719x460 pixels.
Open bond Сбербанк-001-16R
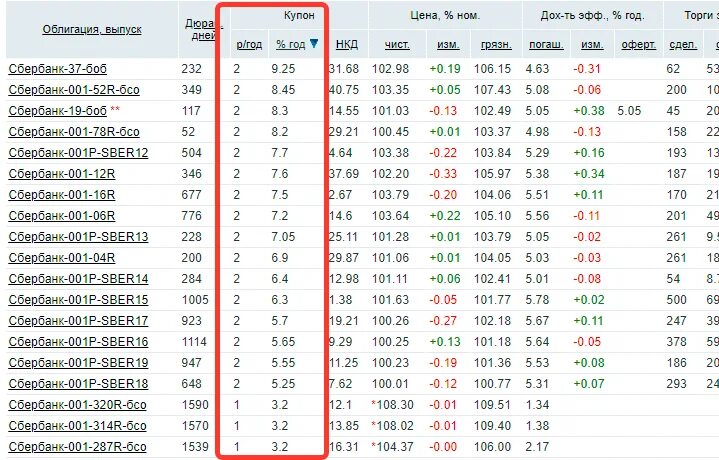click(62, 195)
